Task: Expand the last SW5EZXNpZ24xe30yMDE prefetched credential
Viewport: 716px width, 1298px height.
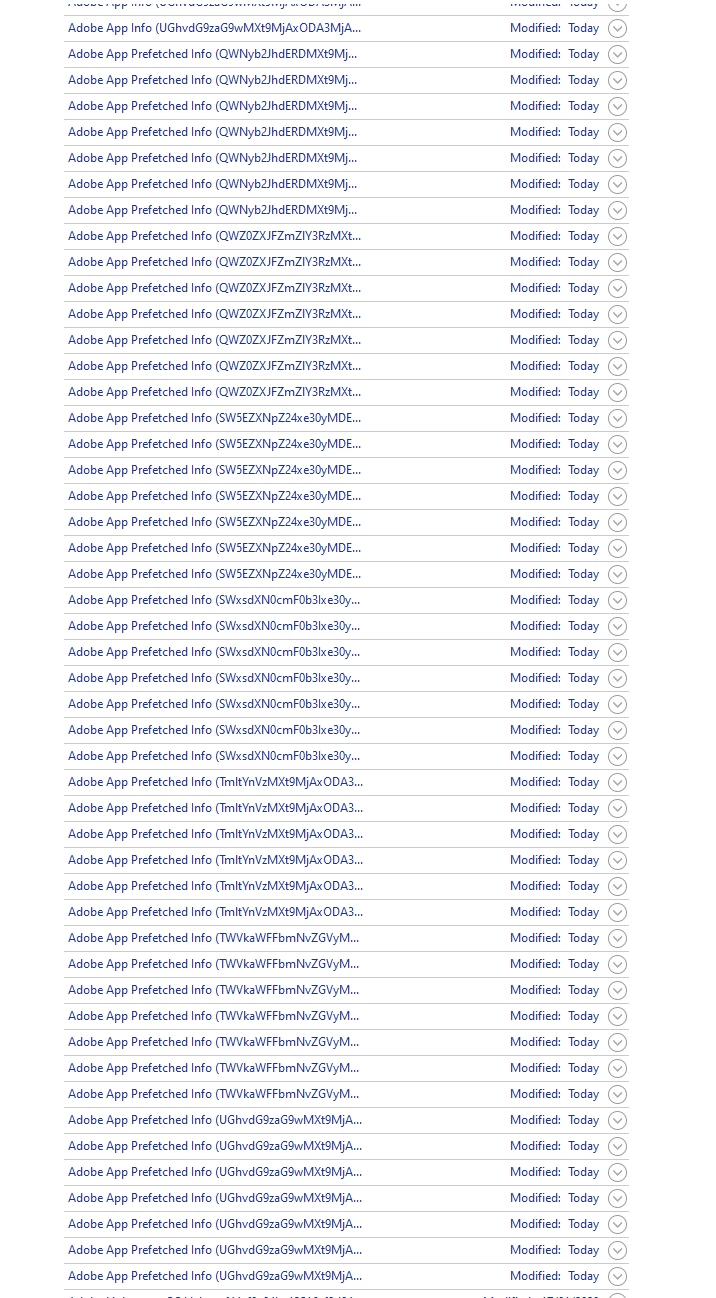Action: [x=617, y=574]
